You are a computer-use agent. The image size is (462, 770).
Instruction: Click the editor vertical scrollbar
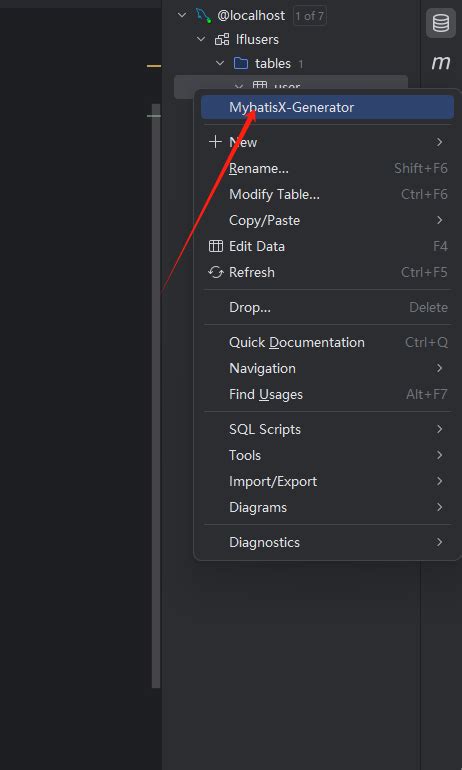pos(156,396)
